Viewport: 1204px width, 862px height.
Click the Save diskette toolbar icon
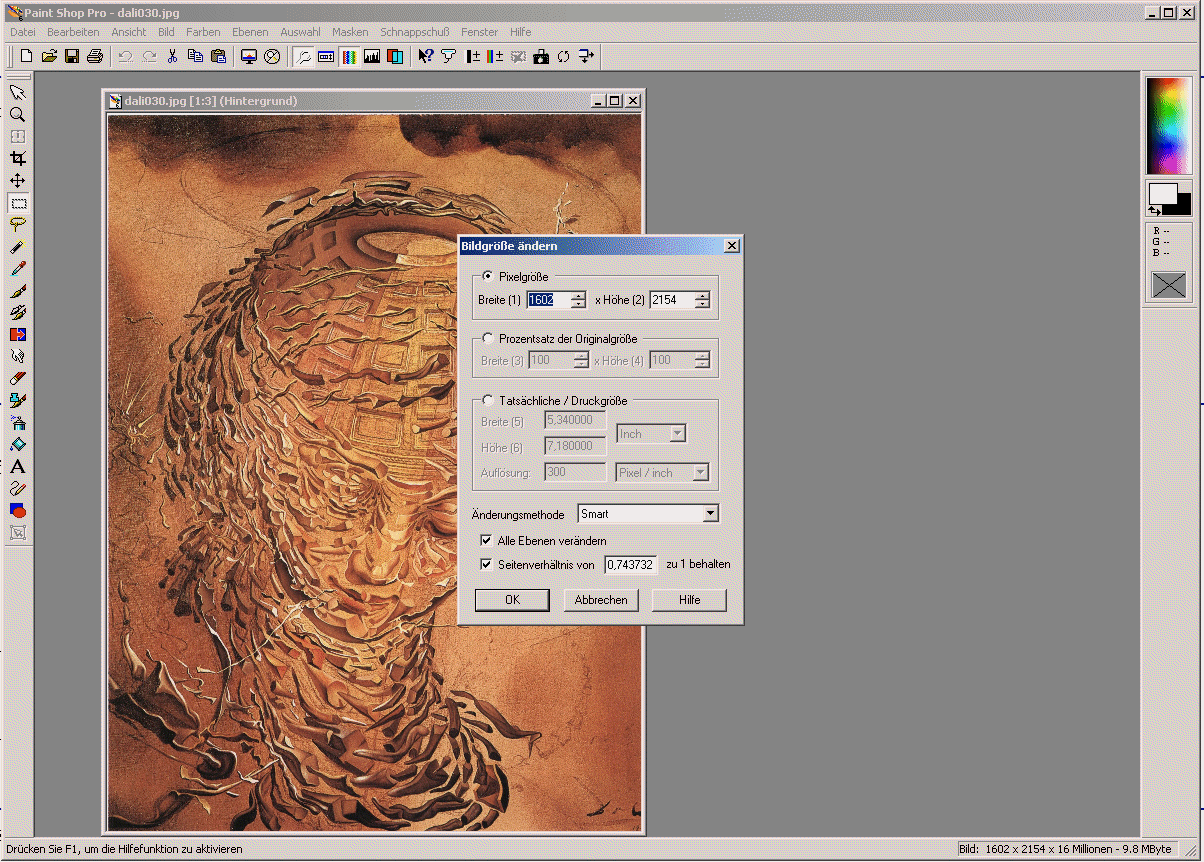72,56
